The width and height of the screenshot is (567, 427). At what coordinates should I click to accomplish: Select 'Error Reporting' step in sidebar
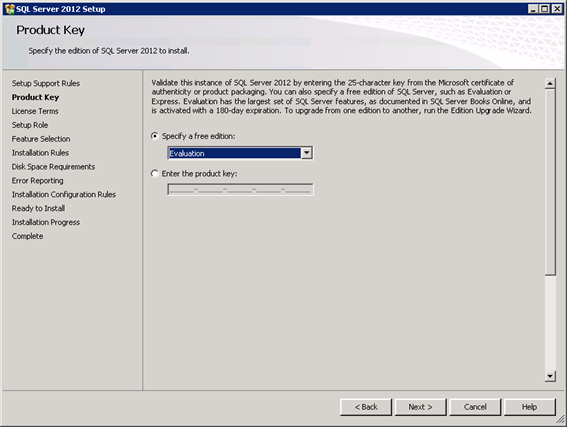coord(37,180)
